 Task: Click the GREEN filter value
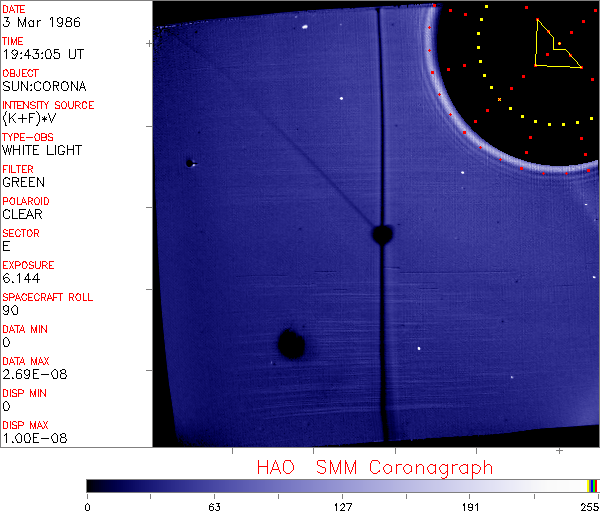click(x=23, y=182)
